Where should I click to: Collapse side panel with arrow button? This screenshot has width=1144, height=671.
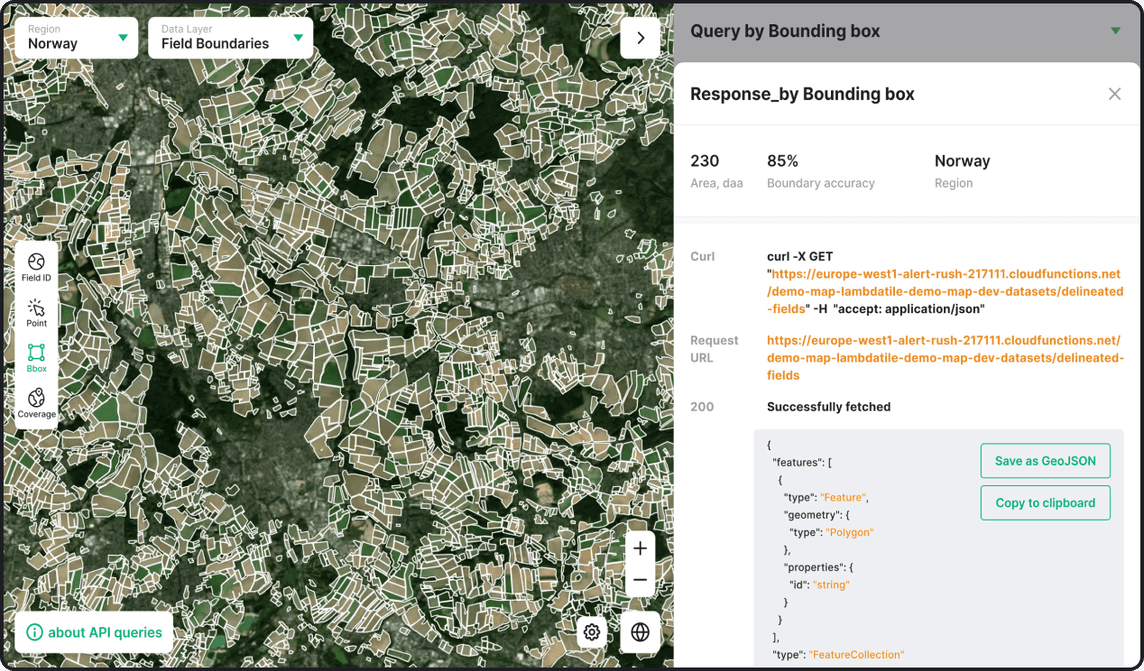pyautogui.click(x=640, y=38)
